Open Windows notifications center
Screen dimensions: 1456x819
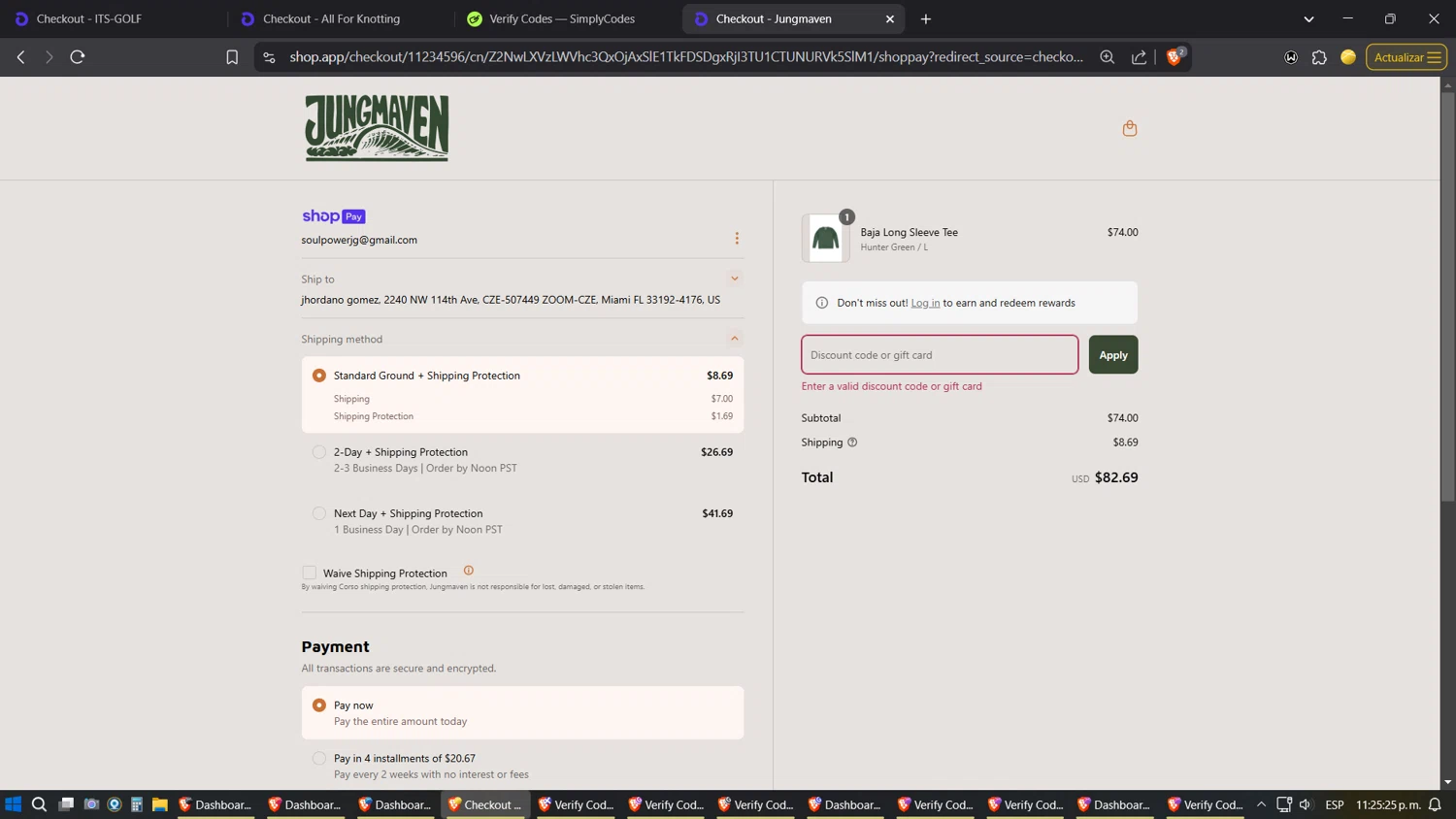(x=1435, y=804)
